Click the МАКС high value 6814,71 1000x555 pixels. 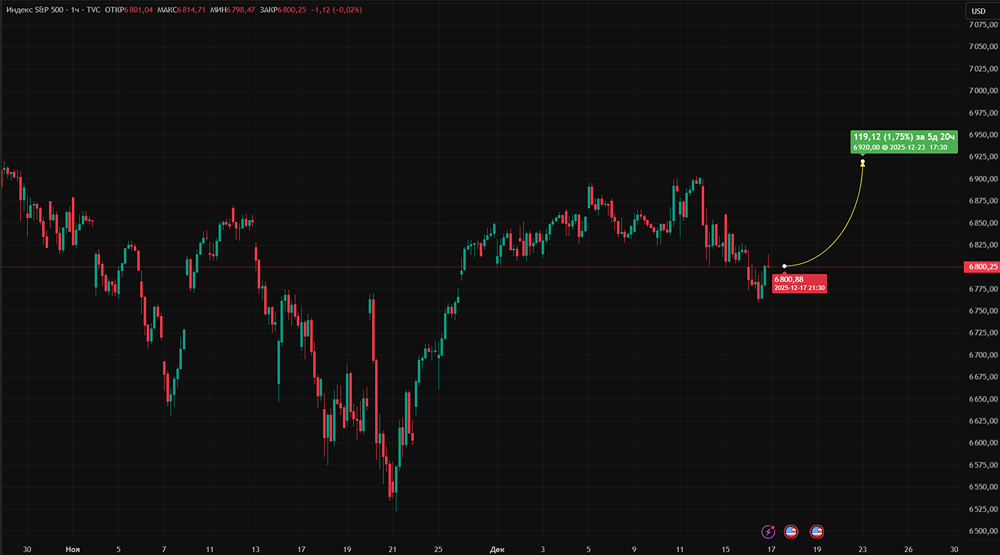tap(191, 10)
